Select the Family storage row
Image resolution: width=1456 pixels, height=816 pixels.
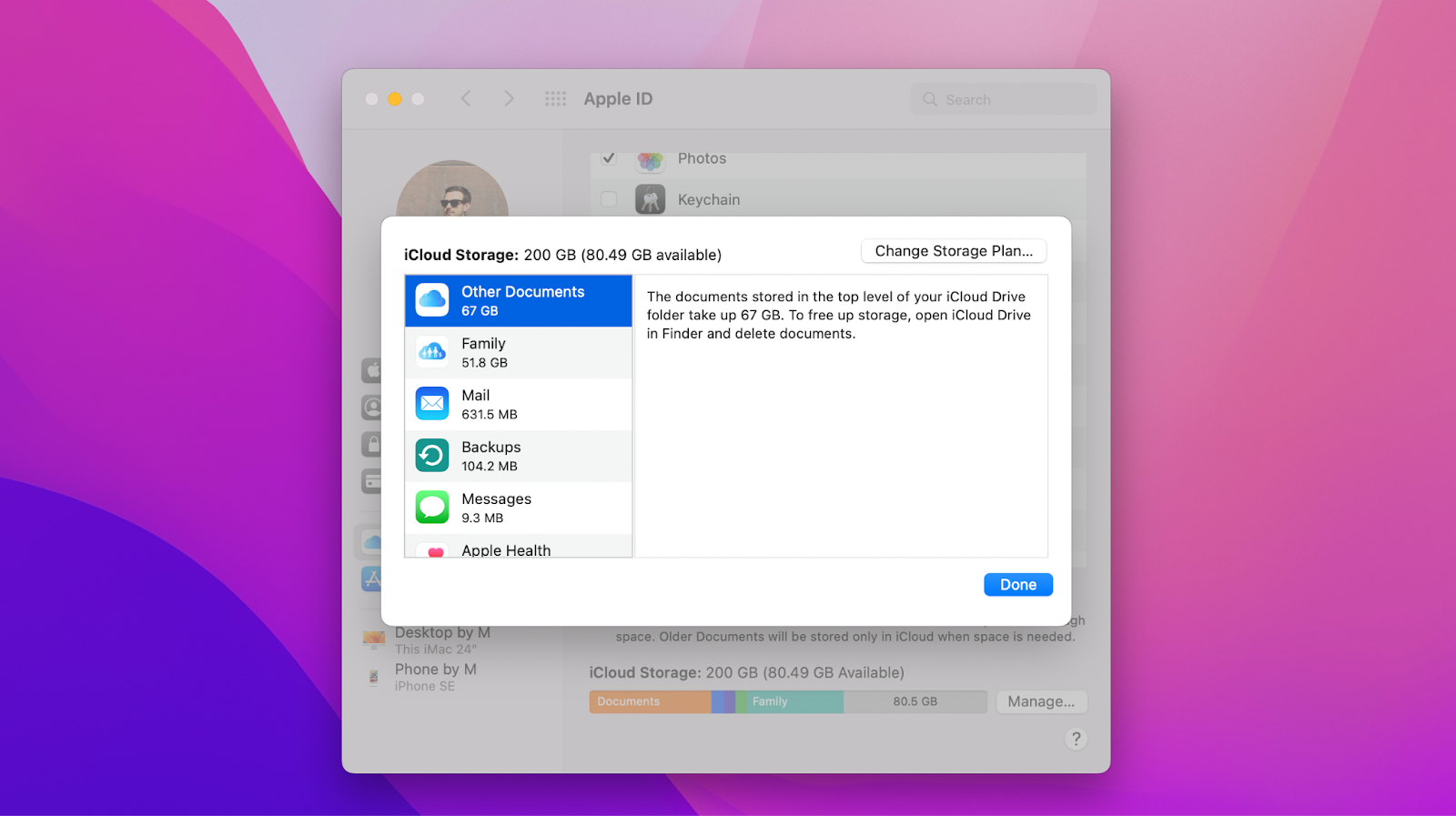coord(519,353)
